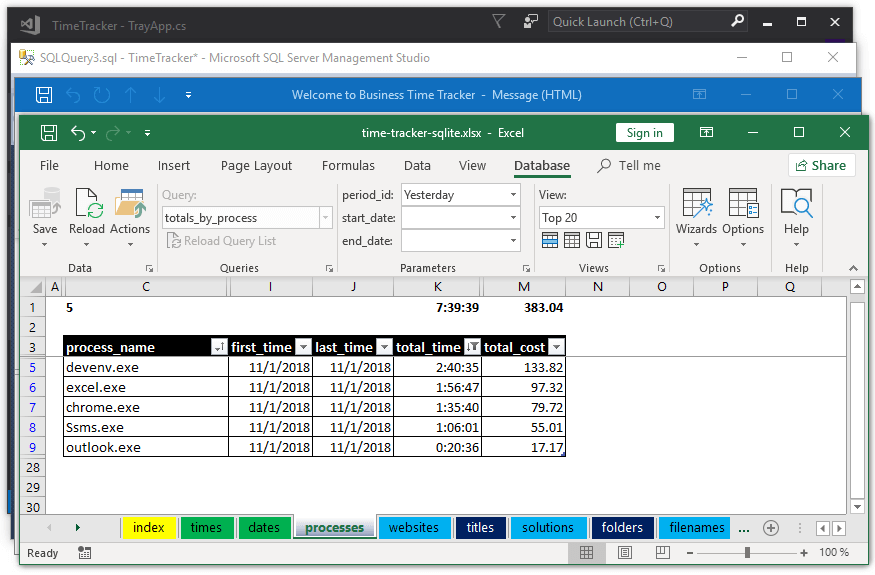Image resolution: width=875 pixels, height=575 pixels.
Task: Click the Save icon in Excel title bar
Action: pyautogui.click(x=49, y=133)
